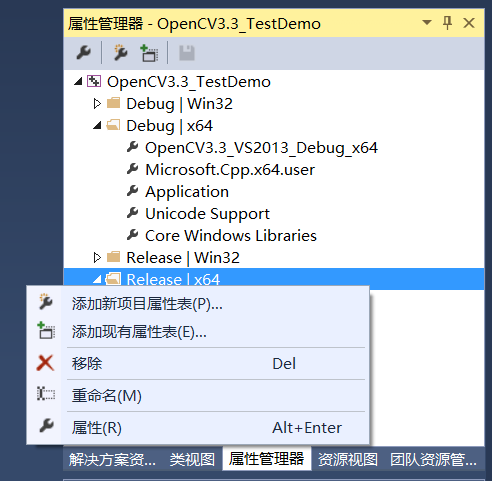Click the disabled save toolbar icon
The width and height of the screenshot is (492, 481).
187,53
